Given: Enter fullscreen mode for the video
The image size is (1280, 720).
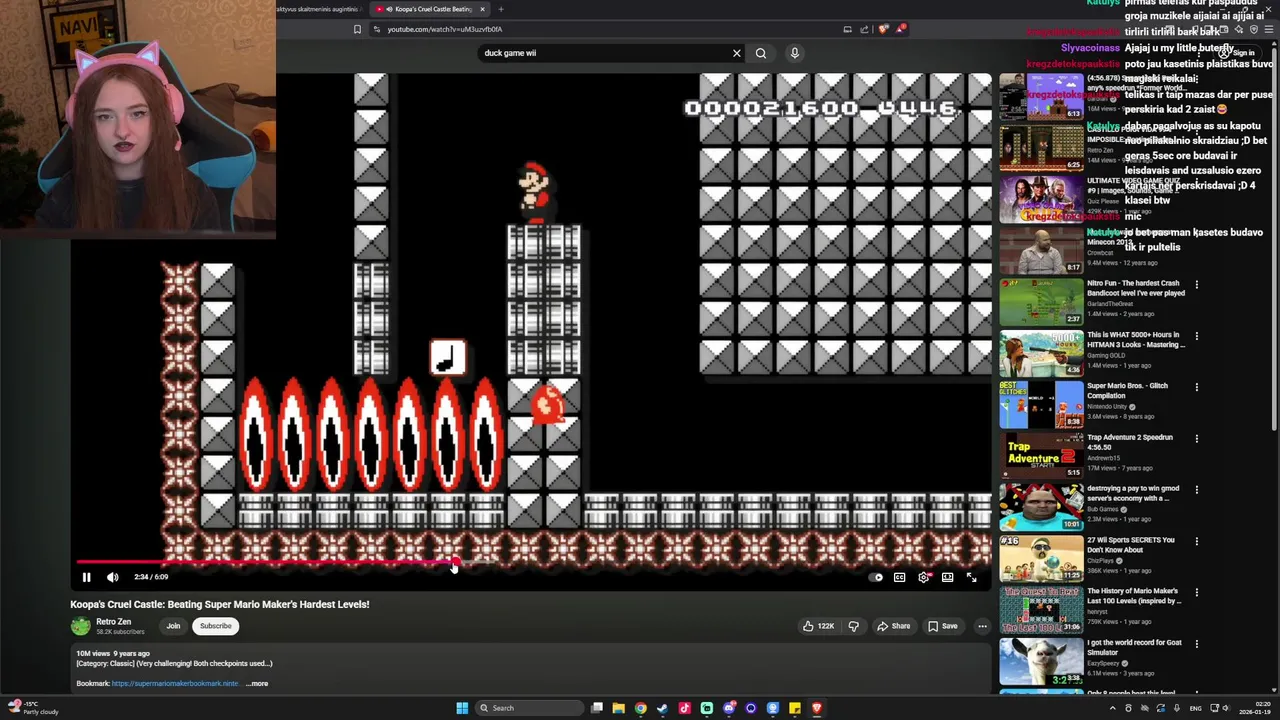Looking at the screenshot, I should tap(971, 577).
